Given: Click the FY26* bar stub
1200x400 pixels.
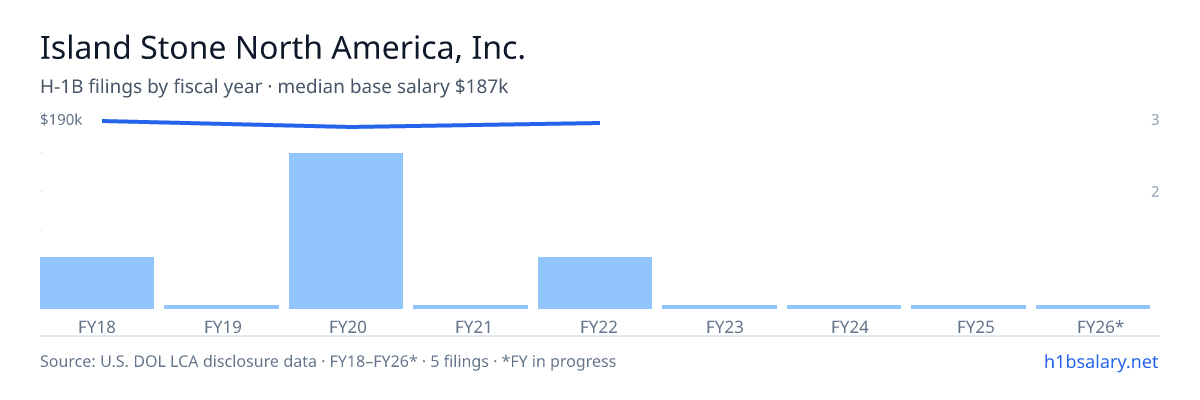Looking at the screenshot, I should click(x=1093, y=307).
